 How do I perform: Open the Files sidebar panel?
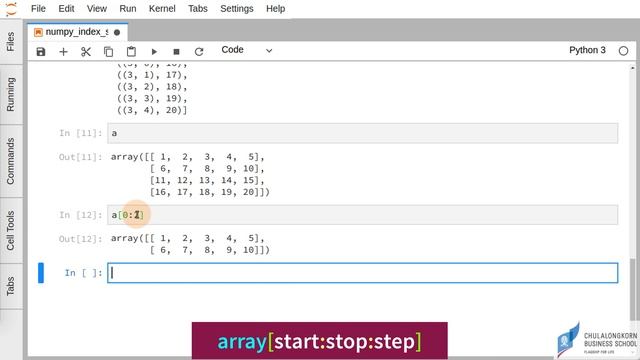coord(11,42)
